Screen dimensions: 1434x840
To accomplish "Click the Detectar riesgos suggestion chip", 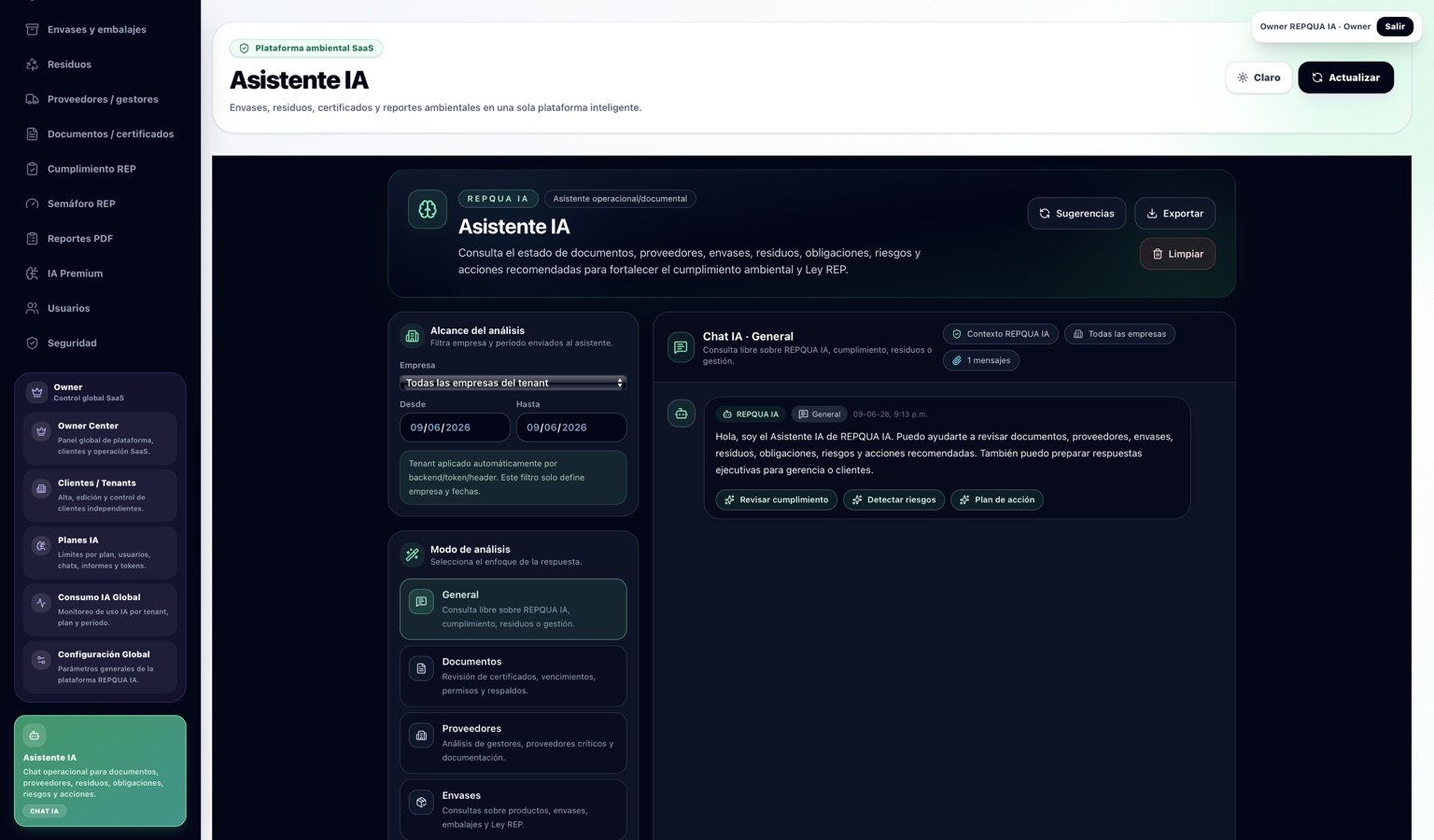I will click(x=893, y=499).
